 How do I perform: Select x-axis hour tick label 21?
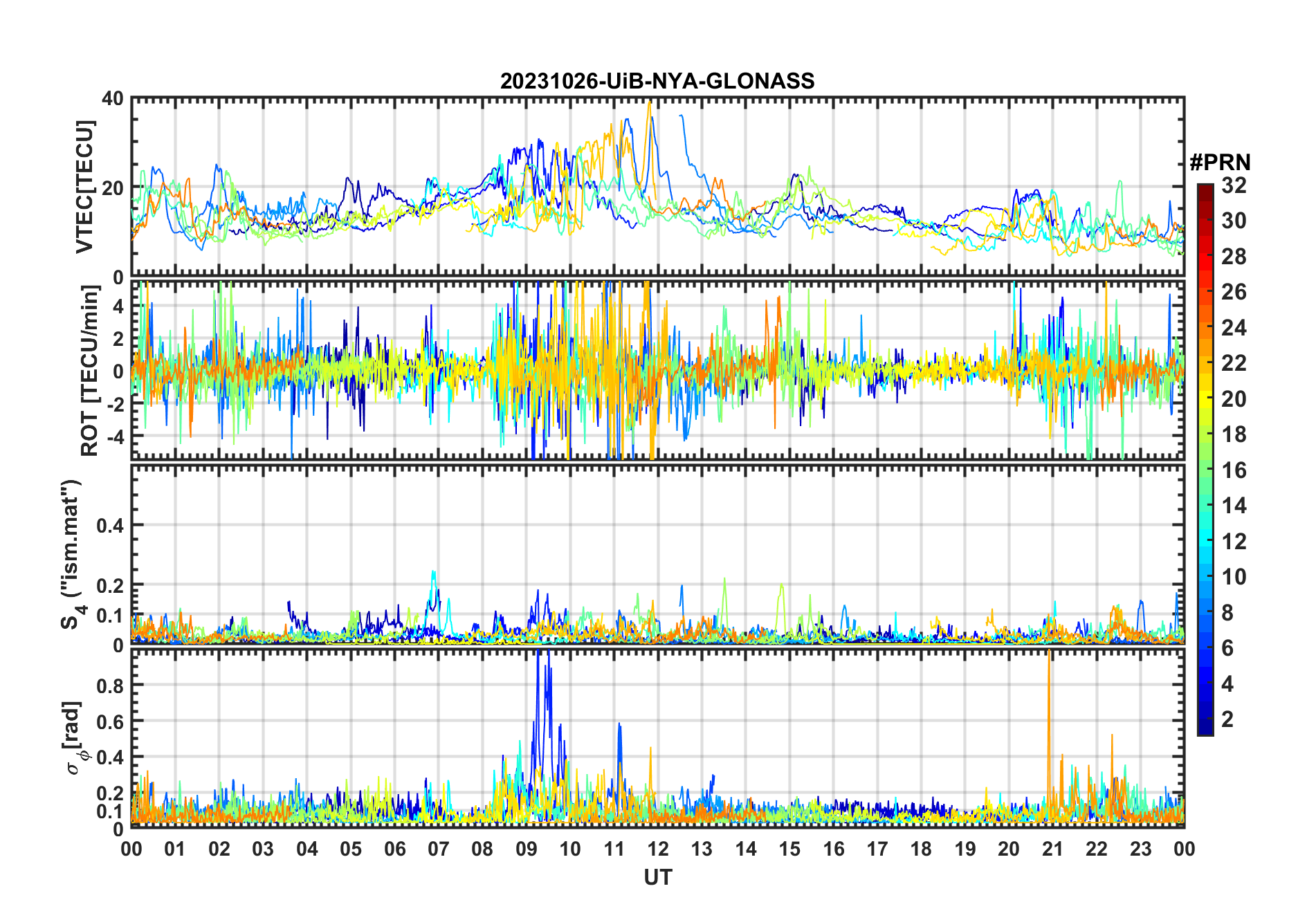(x=1052, y=849)
